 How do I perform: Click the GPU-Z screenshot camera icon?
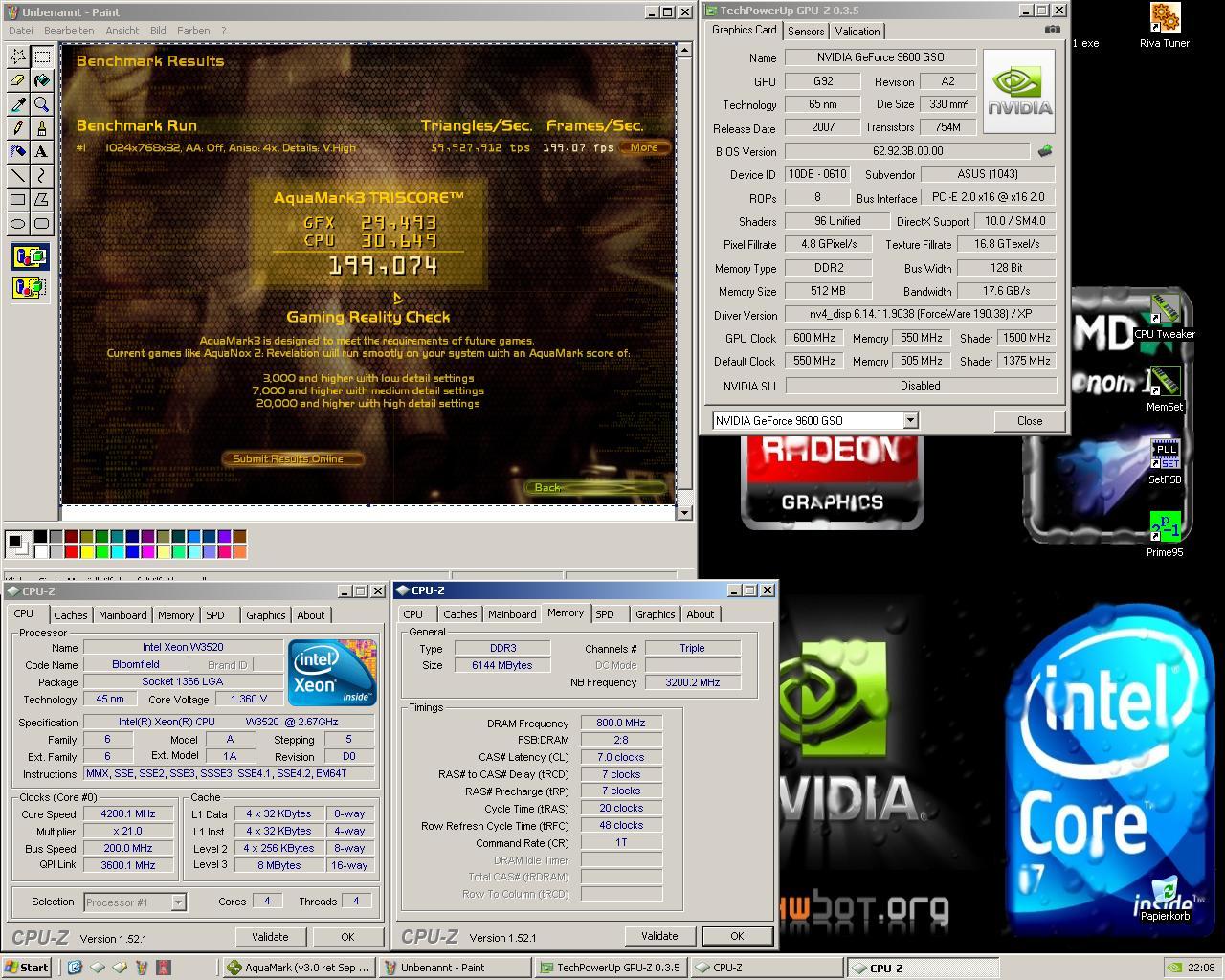tap(1052, 30)
